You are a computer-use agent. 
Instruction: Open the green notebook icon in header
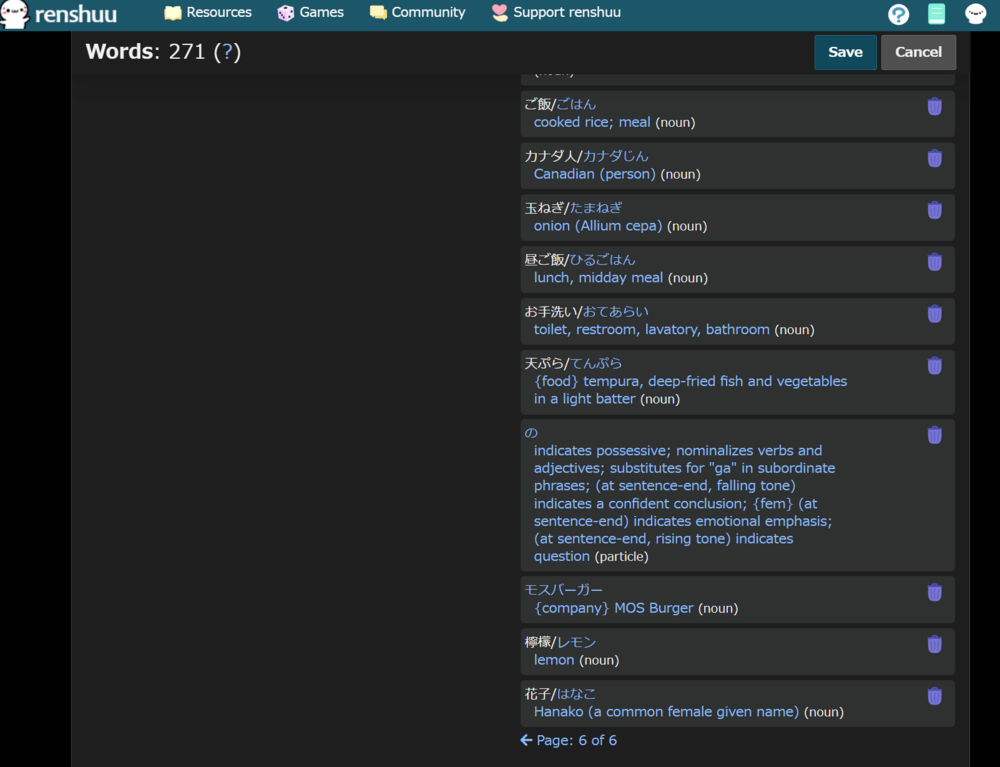[936, 14]
